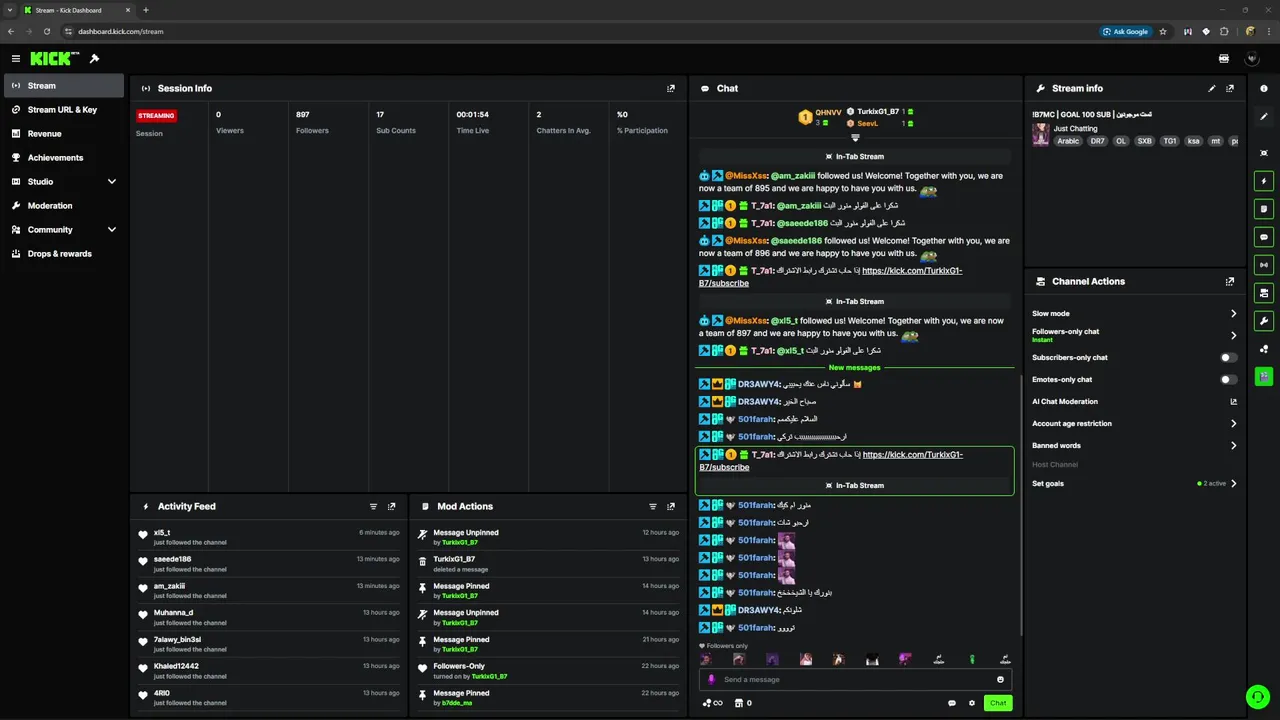Edit stream info with pencil icon
The width and height of the screenshot is (1280, 720).
point(1212,88)
